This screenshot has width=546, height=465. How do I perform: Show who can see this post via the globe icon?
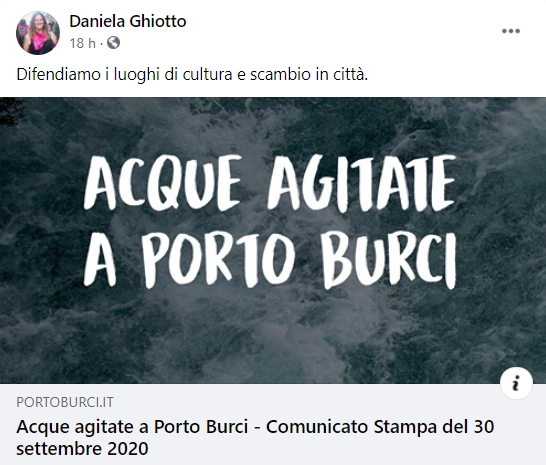pyautogui.click(x=114, y=43)
